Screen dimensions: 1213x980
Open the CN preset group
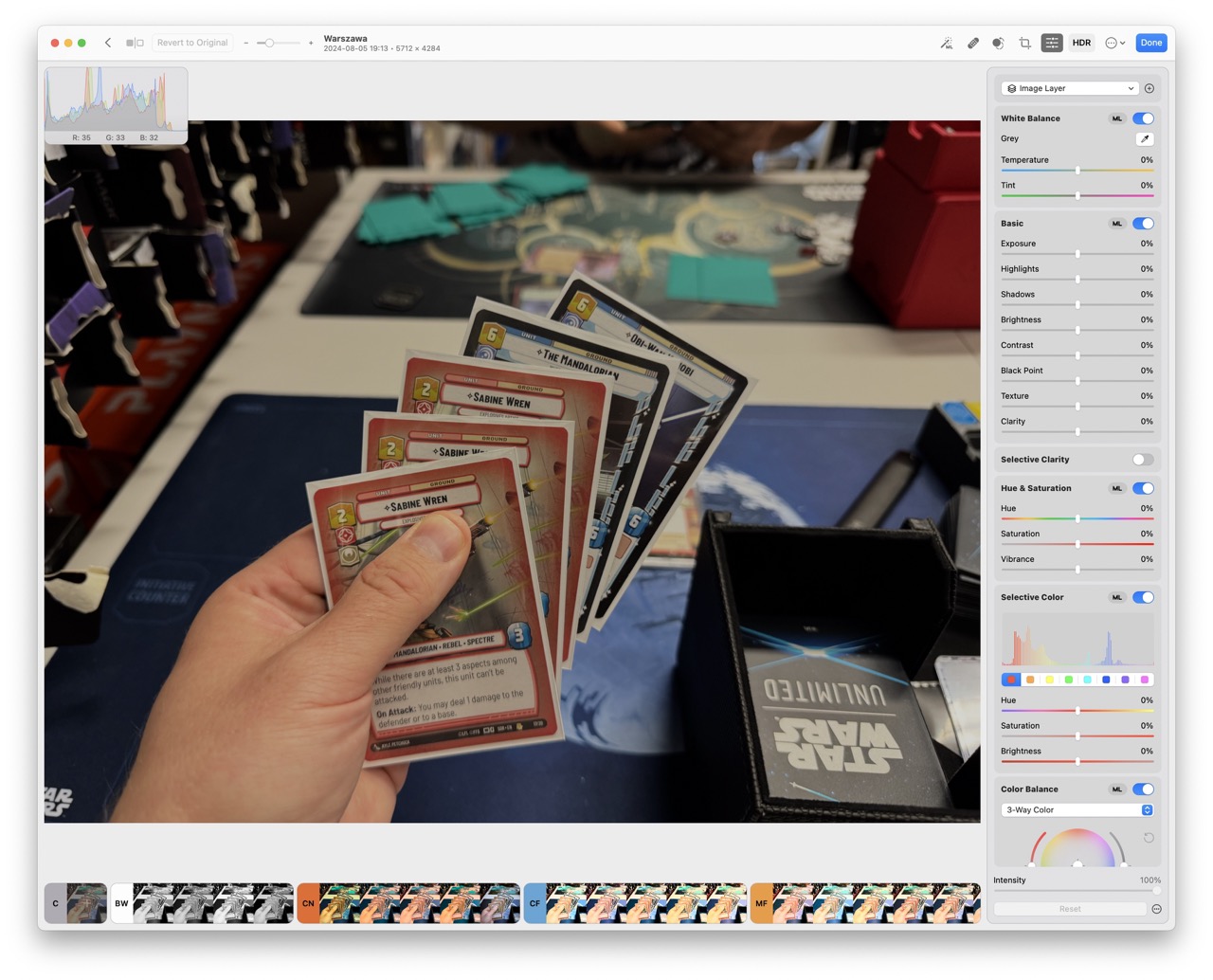click(x=308, y=903)
